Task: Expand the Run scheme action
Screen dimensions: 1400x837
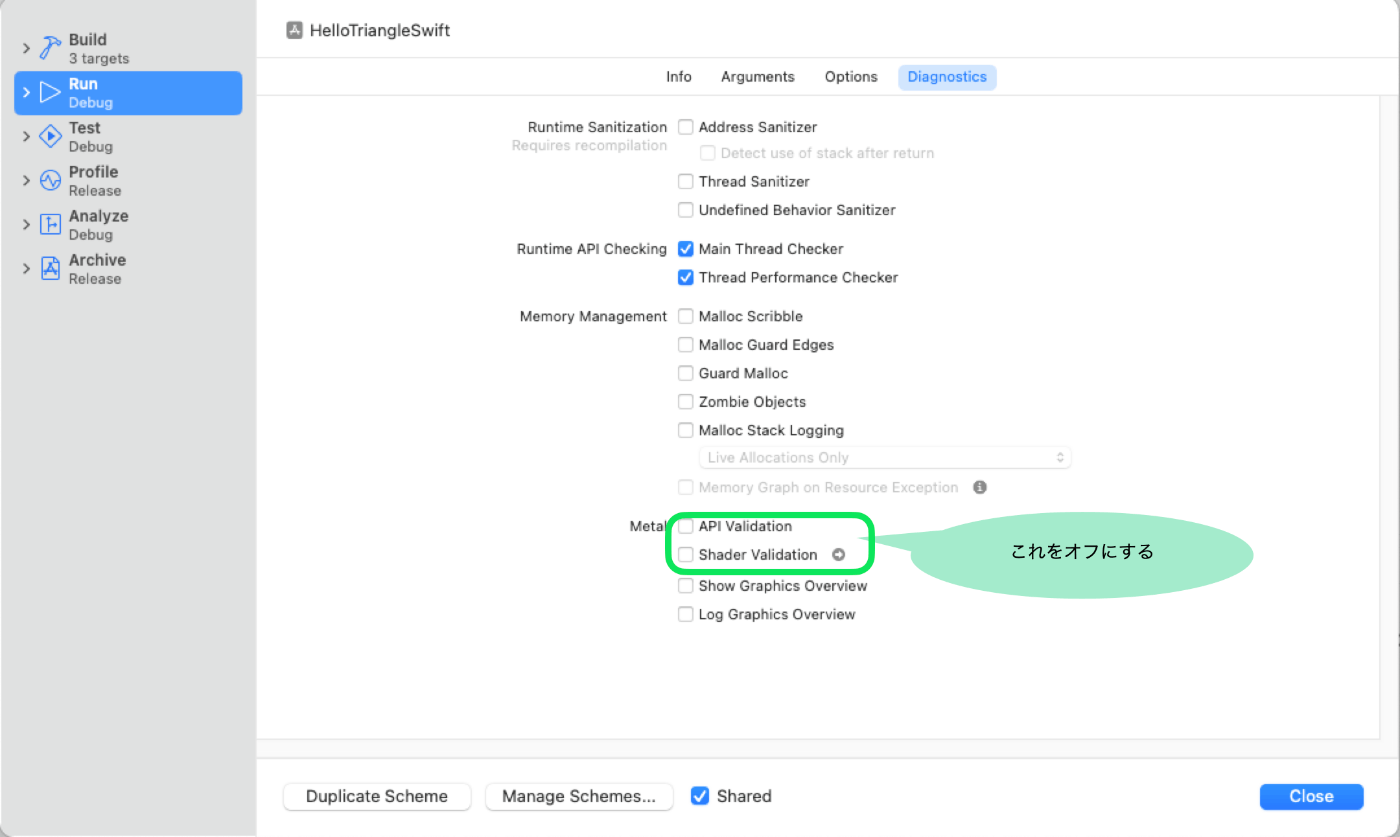Action: click(x=27, y=93)
